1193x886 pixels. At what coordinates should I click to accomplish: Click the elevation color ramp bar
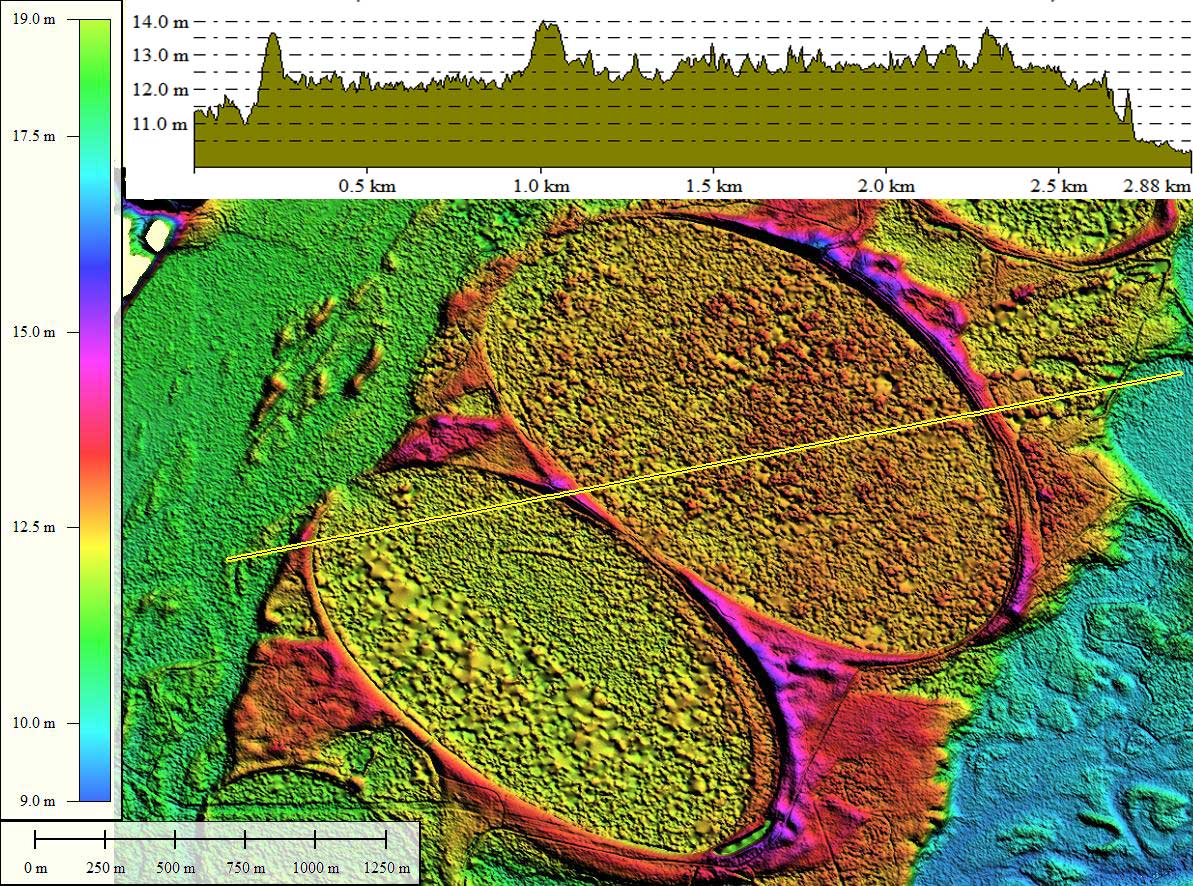(95, 410)
